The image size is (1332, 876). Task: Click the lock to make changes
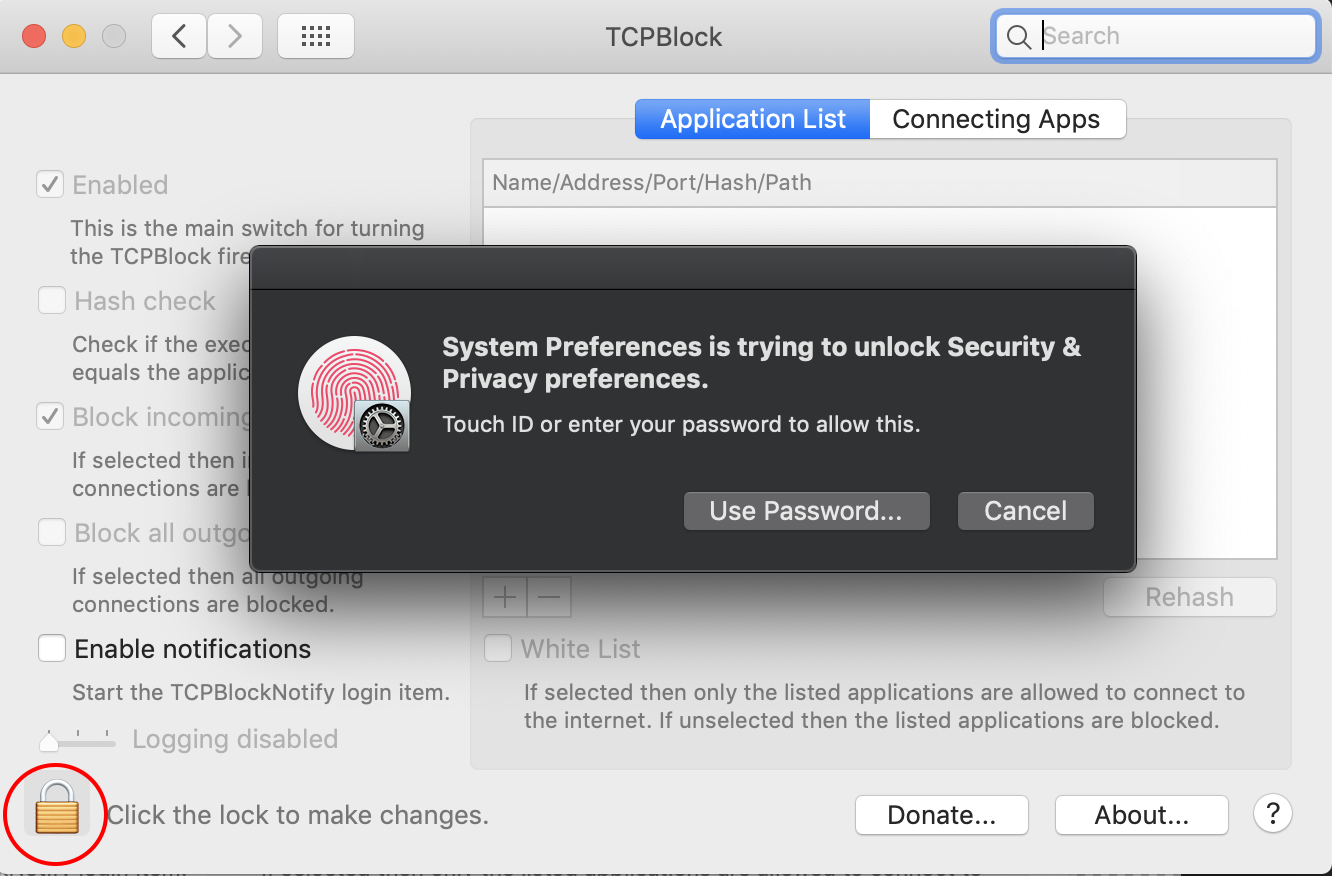tap(55, 813)
